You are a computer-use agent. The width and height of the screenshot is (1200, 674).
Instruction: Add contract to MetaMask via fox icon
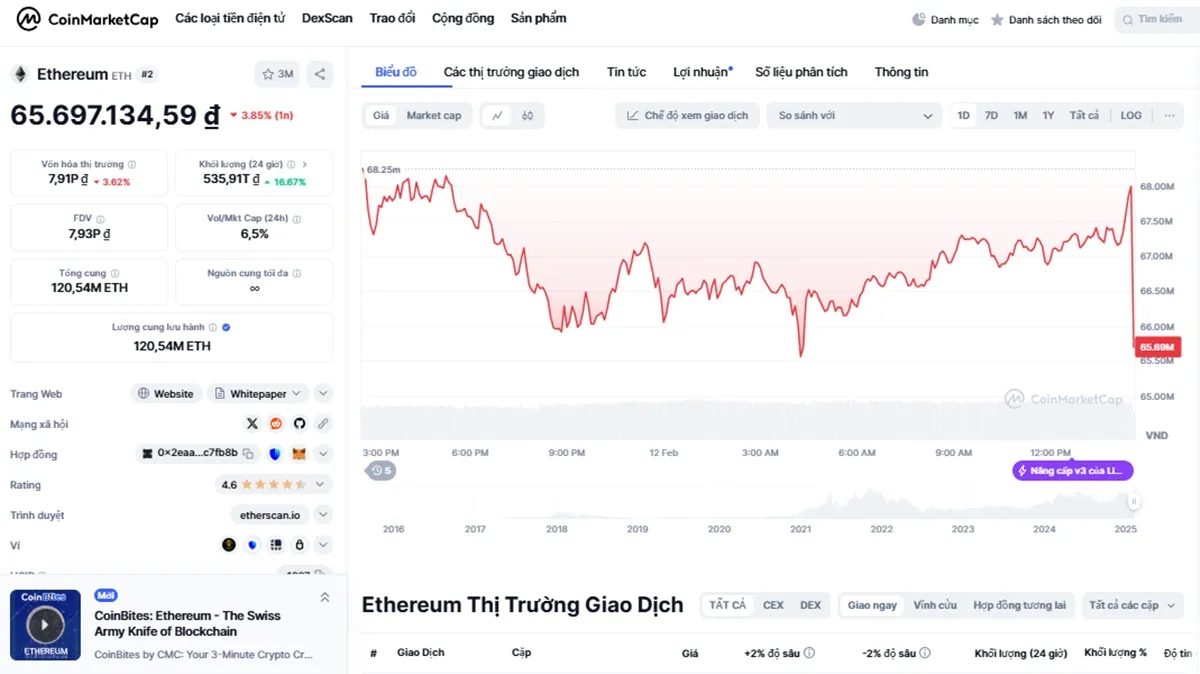pos(299,454)
